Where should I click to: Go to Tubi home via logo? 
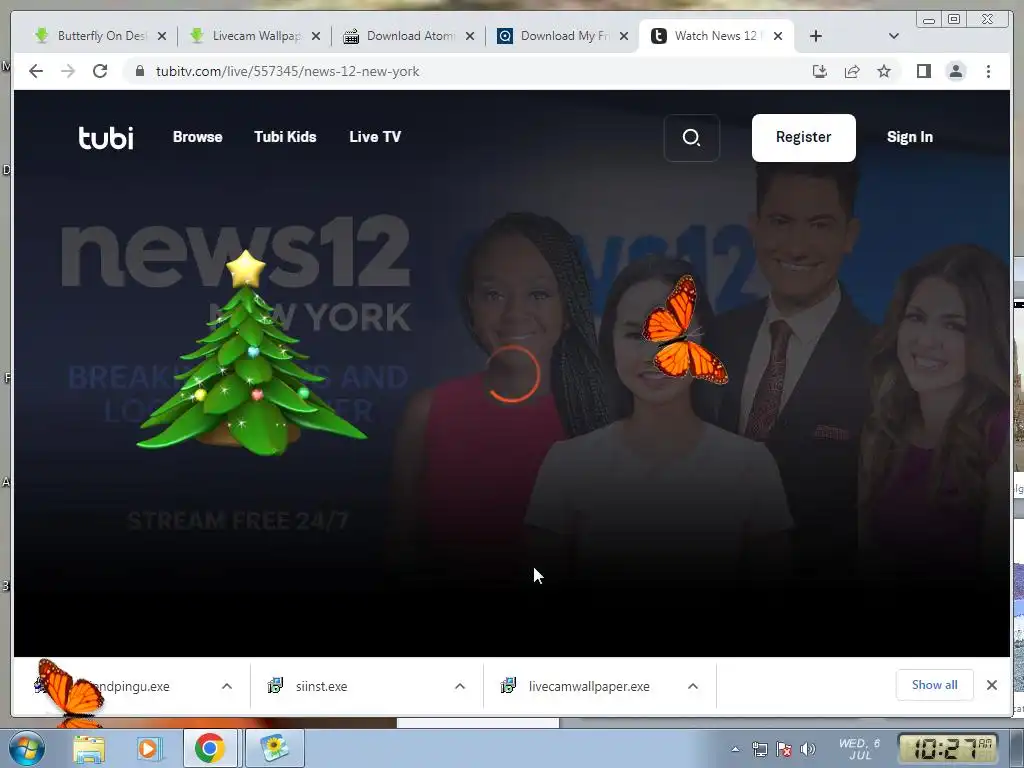point(106,137)
